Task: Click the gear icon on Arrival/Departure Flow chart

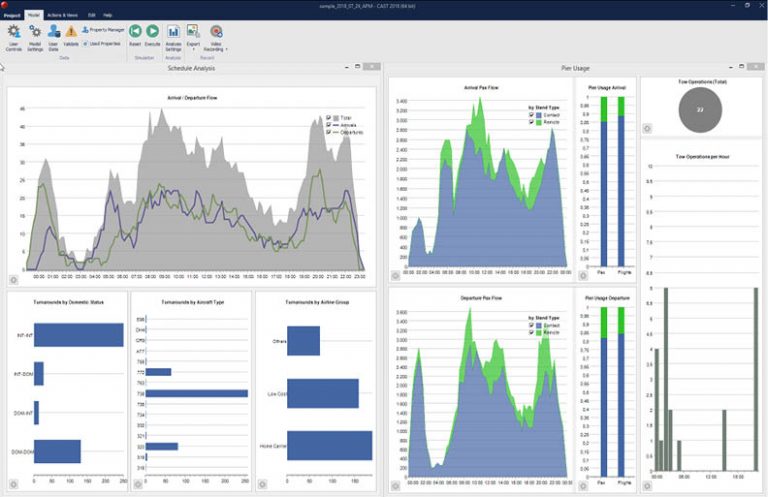Action: pos(14,280)
